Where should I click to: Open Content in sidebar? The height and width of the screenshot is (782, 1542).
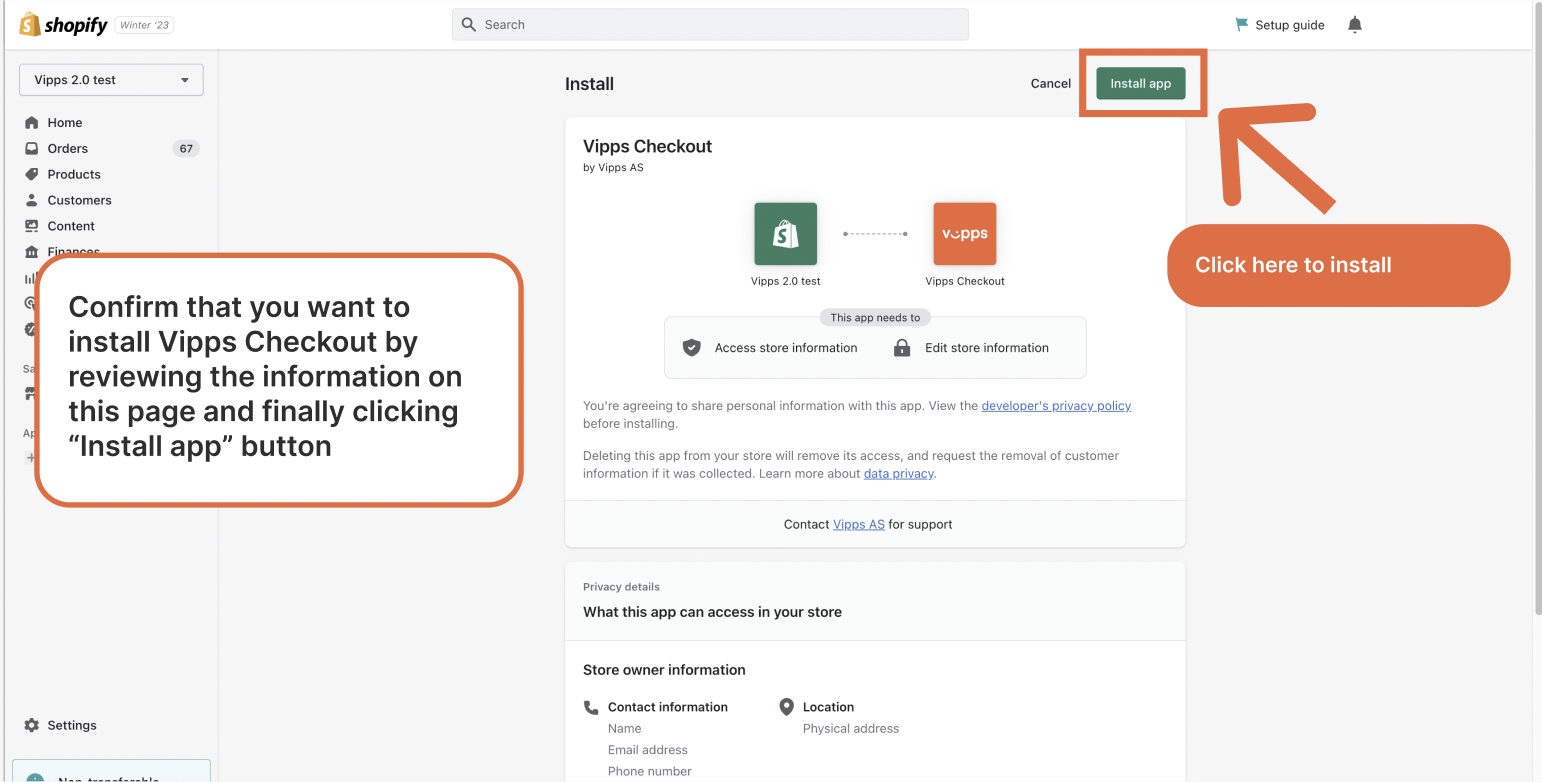(71, 226)
